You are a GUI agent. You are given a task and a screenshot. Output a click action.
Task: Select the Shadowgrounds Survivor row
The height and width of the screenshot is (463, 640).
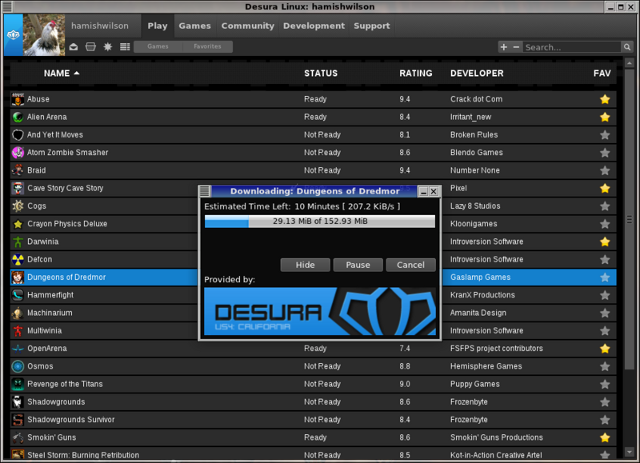[313, 420]
